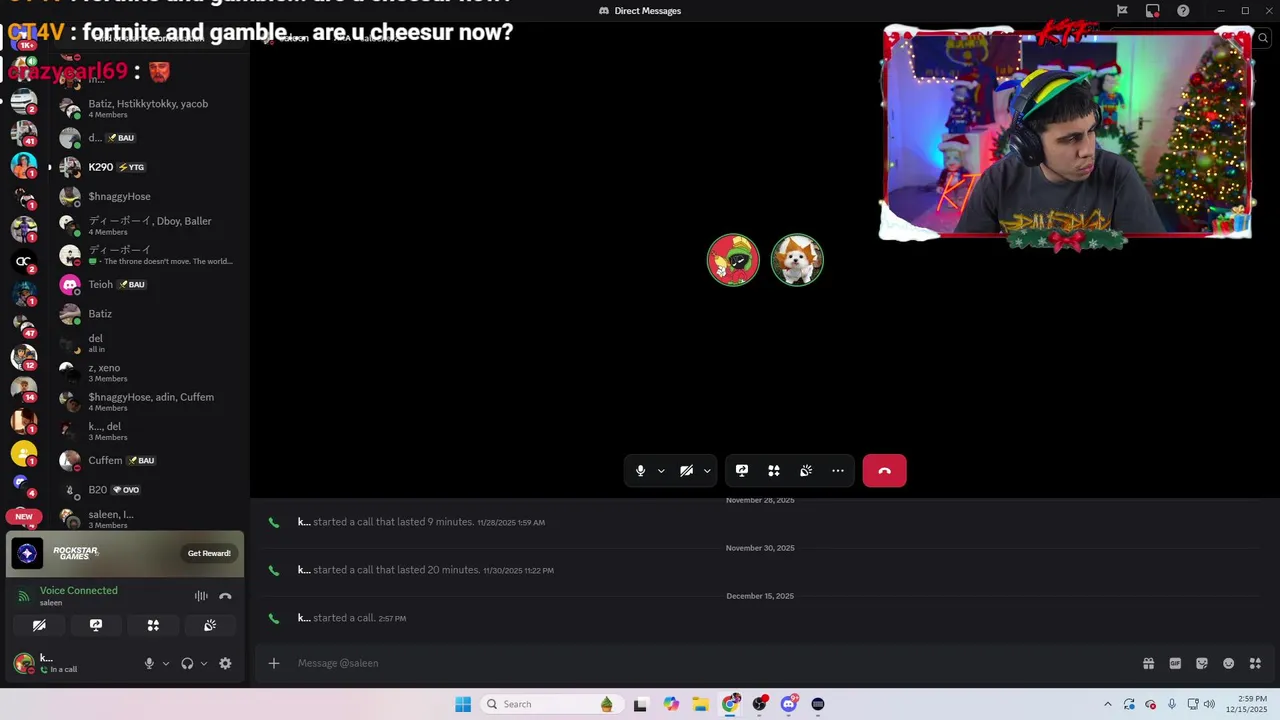Select 'started a call that lasted 20 minutes'
1280x720 pixels.
[x=396, y=570]
